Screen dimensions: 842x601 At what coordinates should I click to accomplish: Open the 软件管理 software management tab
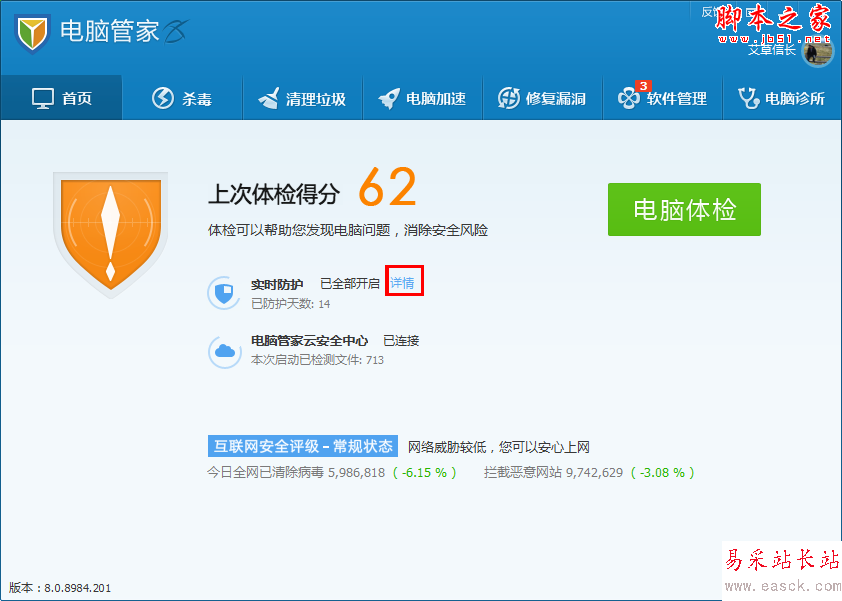(663, 98)
